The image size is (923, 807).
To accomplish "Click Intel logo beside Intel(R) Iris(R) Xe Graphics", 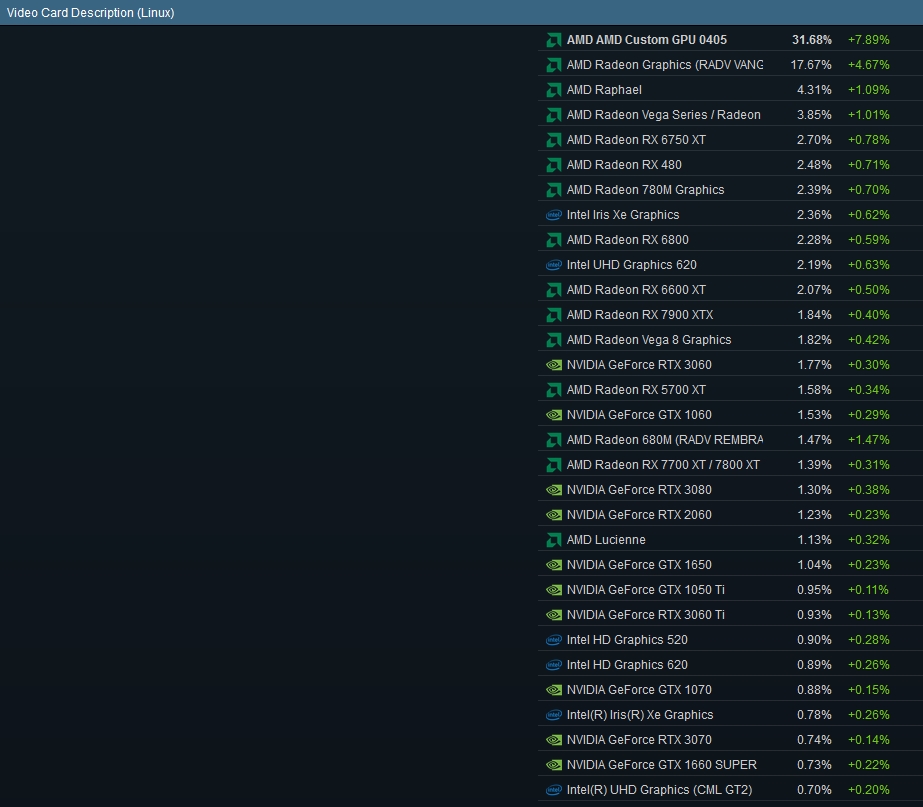I will tap(553, 715).
